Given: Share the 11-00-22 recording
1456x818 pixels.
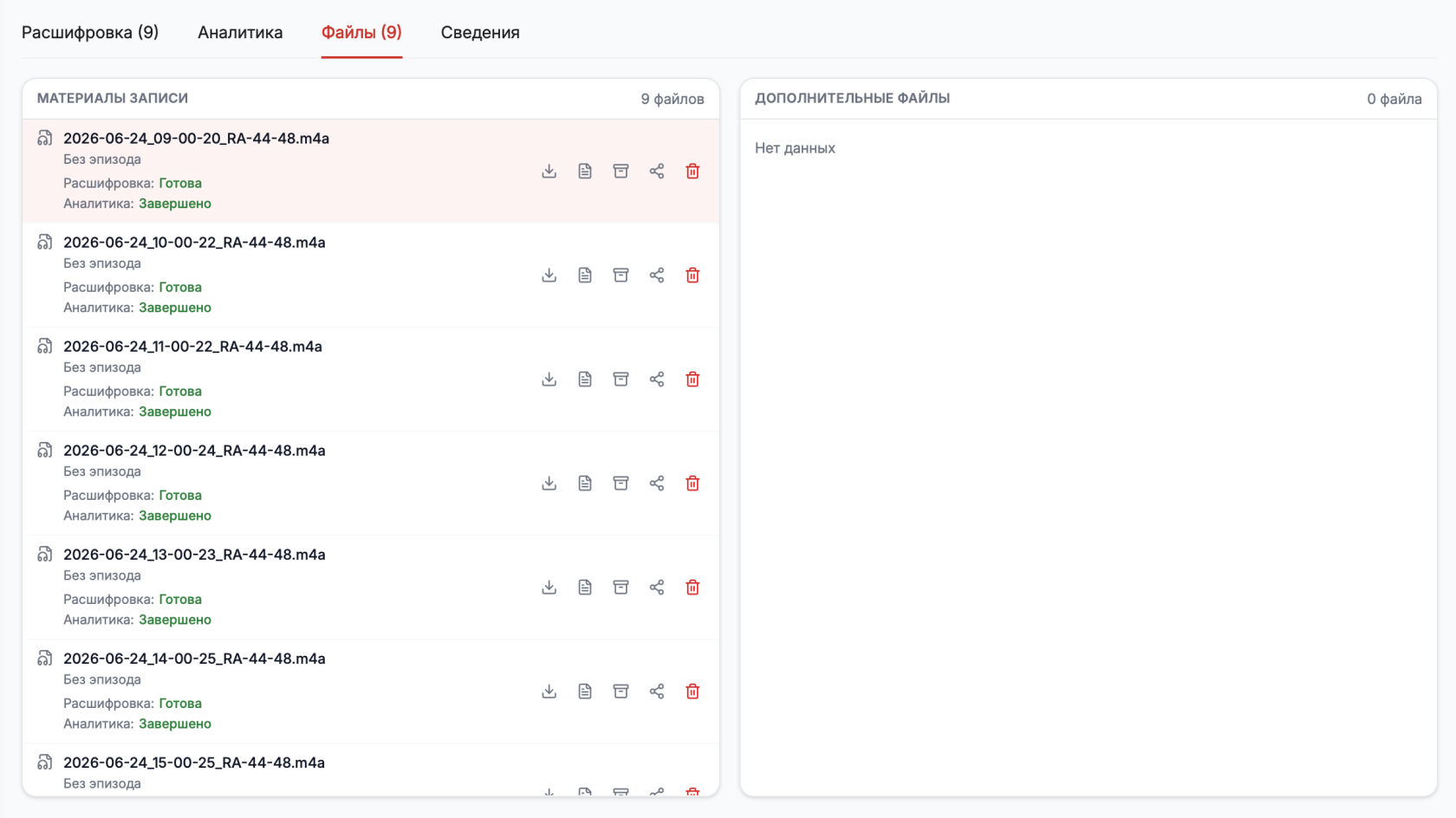Looking at the screenshot, I should 657,379.
